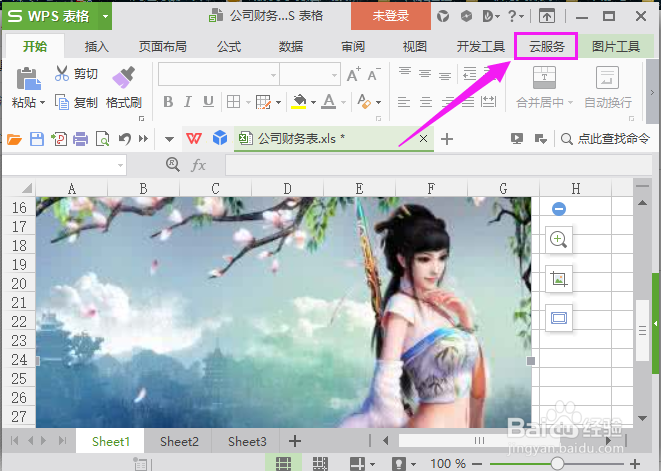Viewport: 661px width, 471px height.
Task: Decrease font size with A- icon
Action: [374, 74]
